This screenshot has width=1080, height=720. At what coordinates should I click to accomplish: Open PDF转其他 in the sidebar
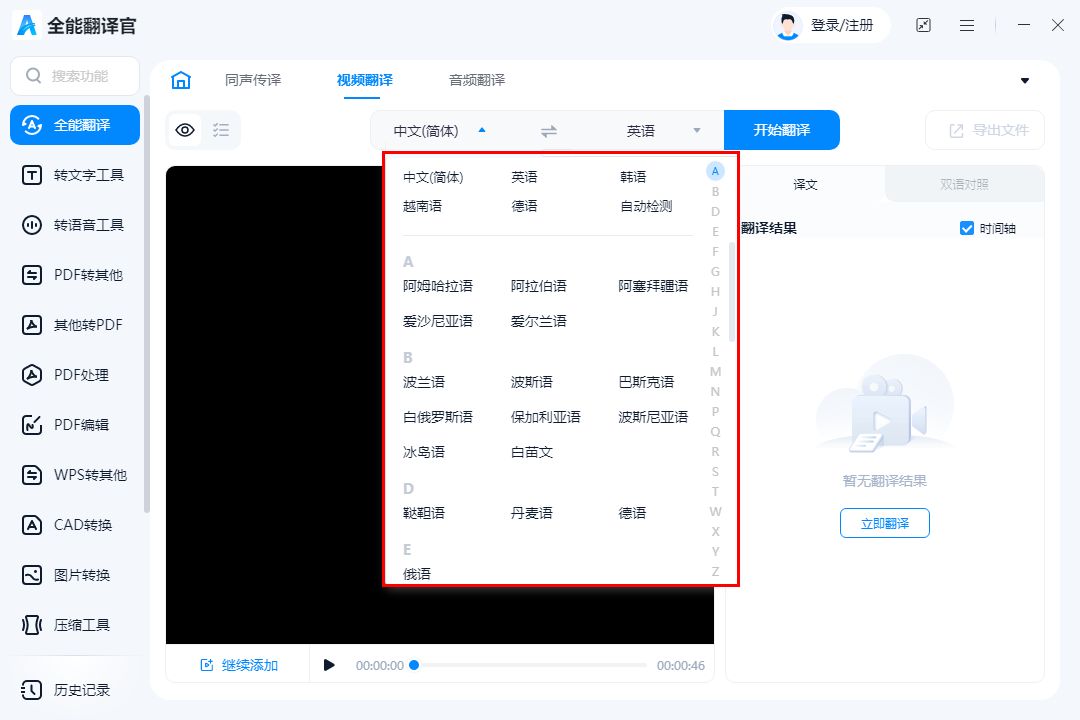[75, 275]
